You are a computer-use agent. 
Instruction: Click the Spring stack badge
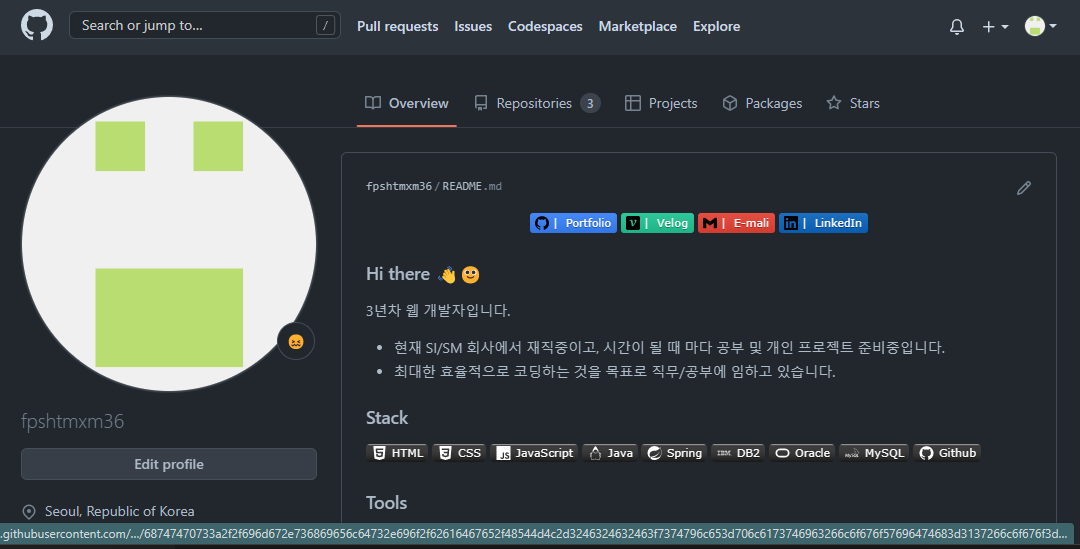pos(674,453)
